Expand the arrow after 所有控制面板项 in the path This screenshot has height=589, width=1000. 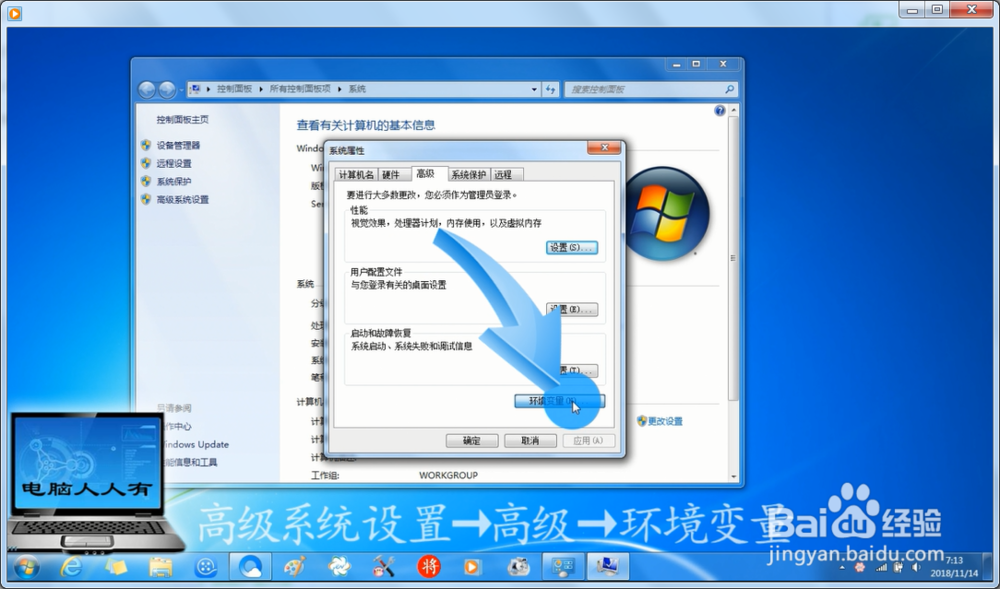tap(339, 89)
